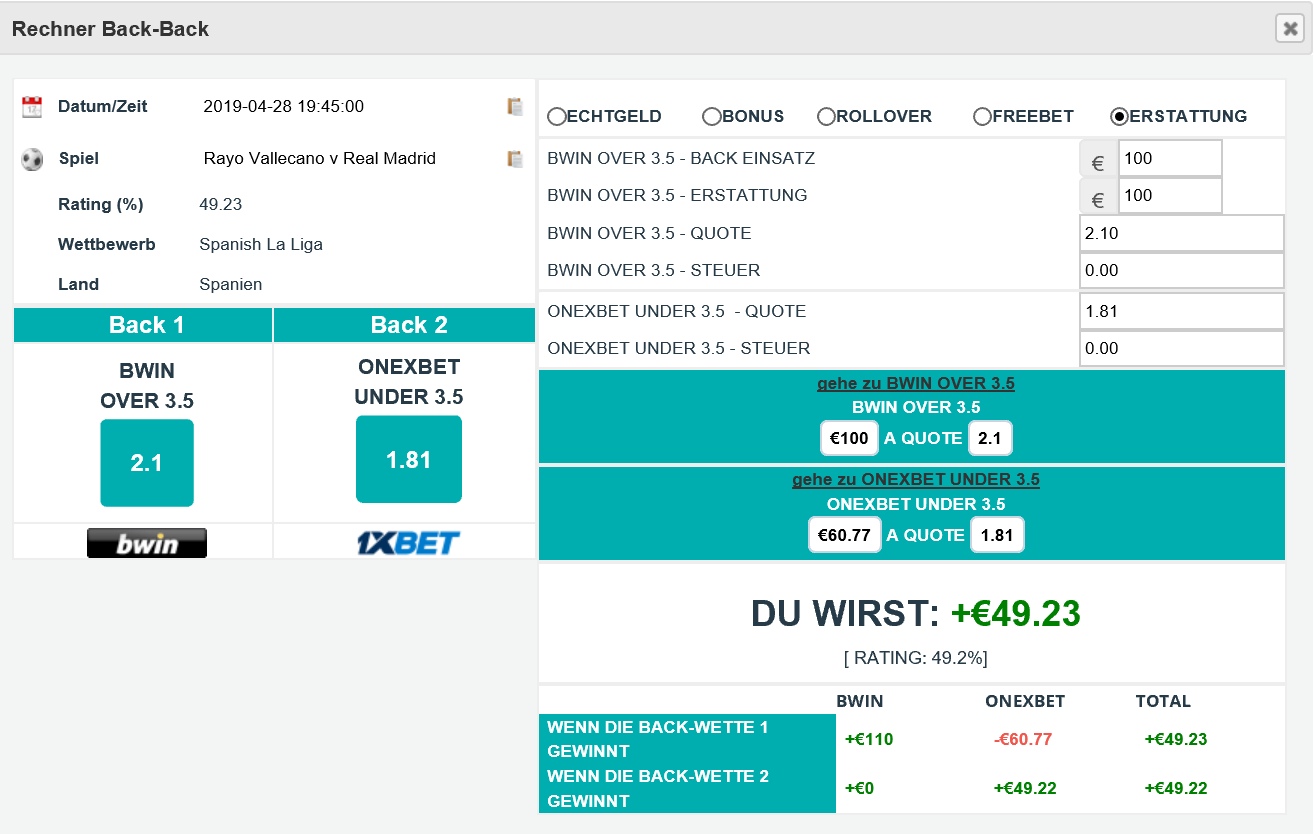Follow the 'gehe zu BWIN OVER 3.5' link

(916, 383)
